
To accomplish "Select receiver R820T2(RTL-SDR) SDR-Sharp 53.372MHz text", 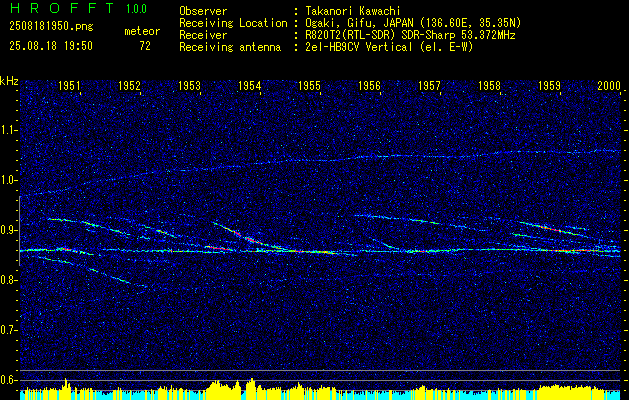I will [410, 35].
